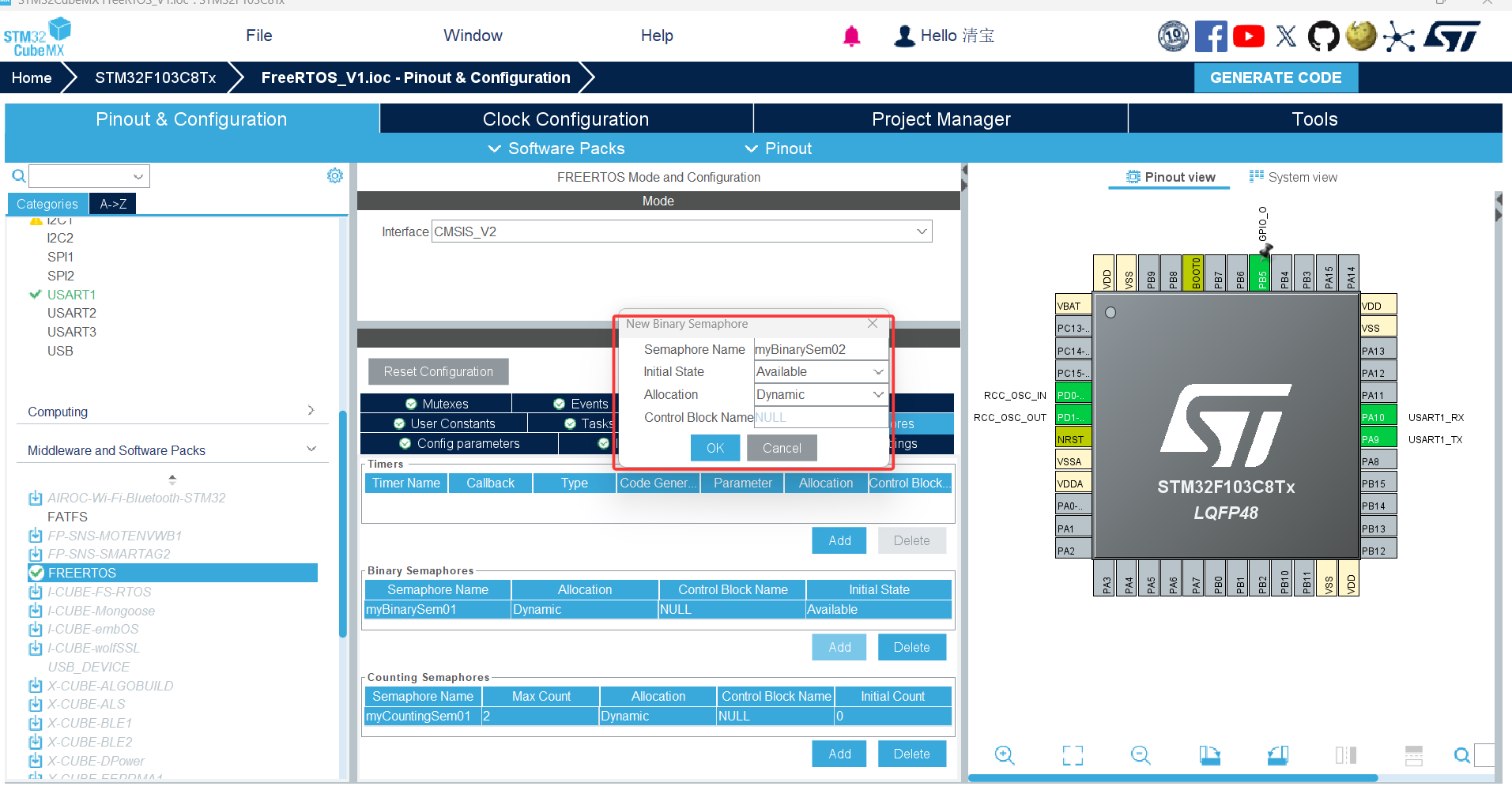Switch to Pinout view
The width and height of the screenshot is (1512, 790).
point(1170,177)
